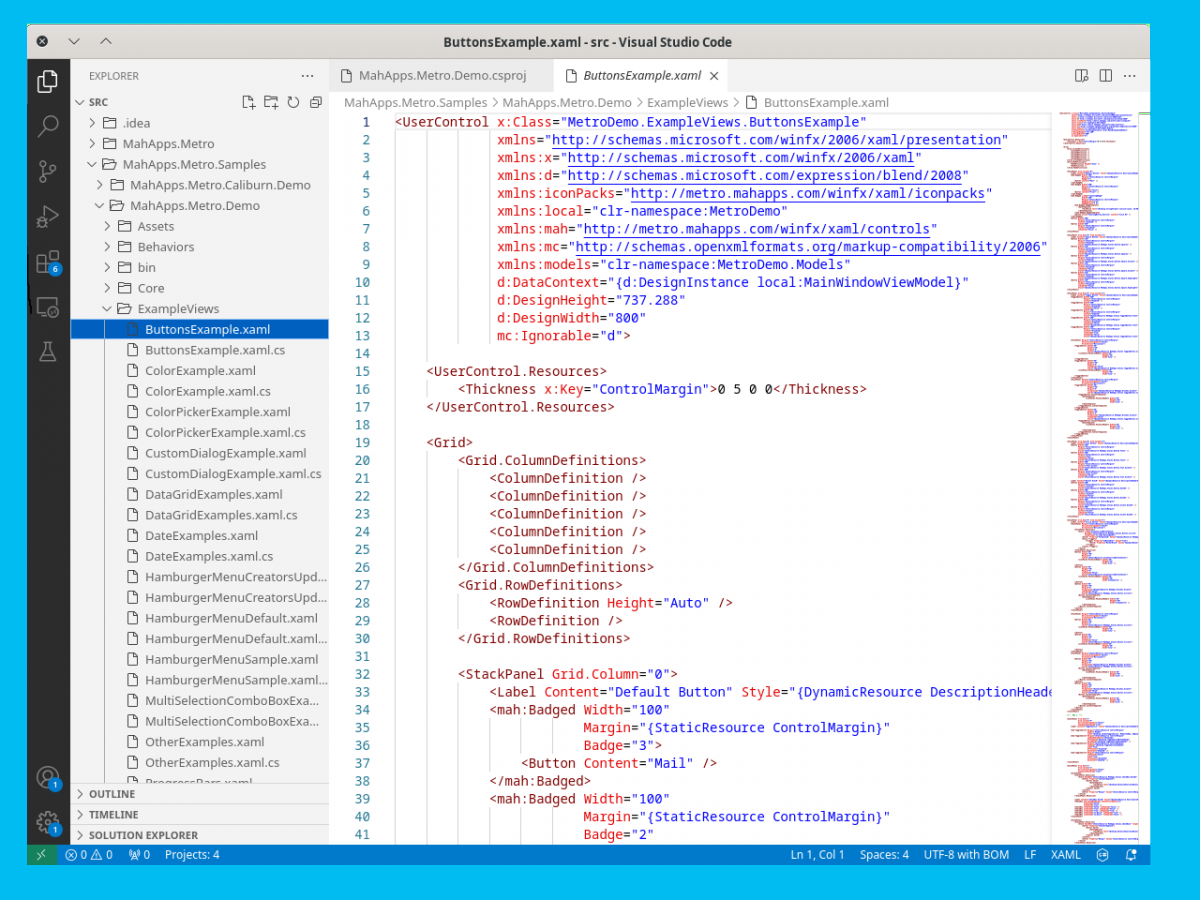Expand the .idea folder
This screenshot has height=900, width=1200.
click(x=200, y=123)
